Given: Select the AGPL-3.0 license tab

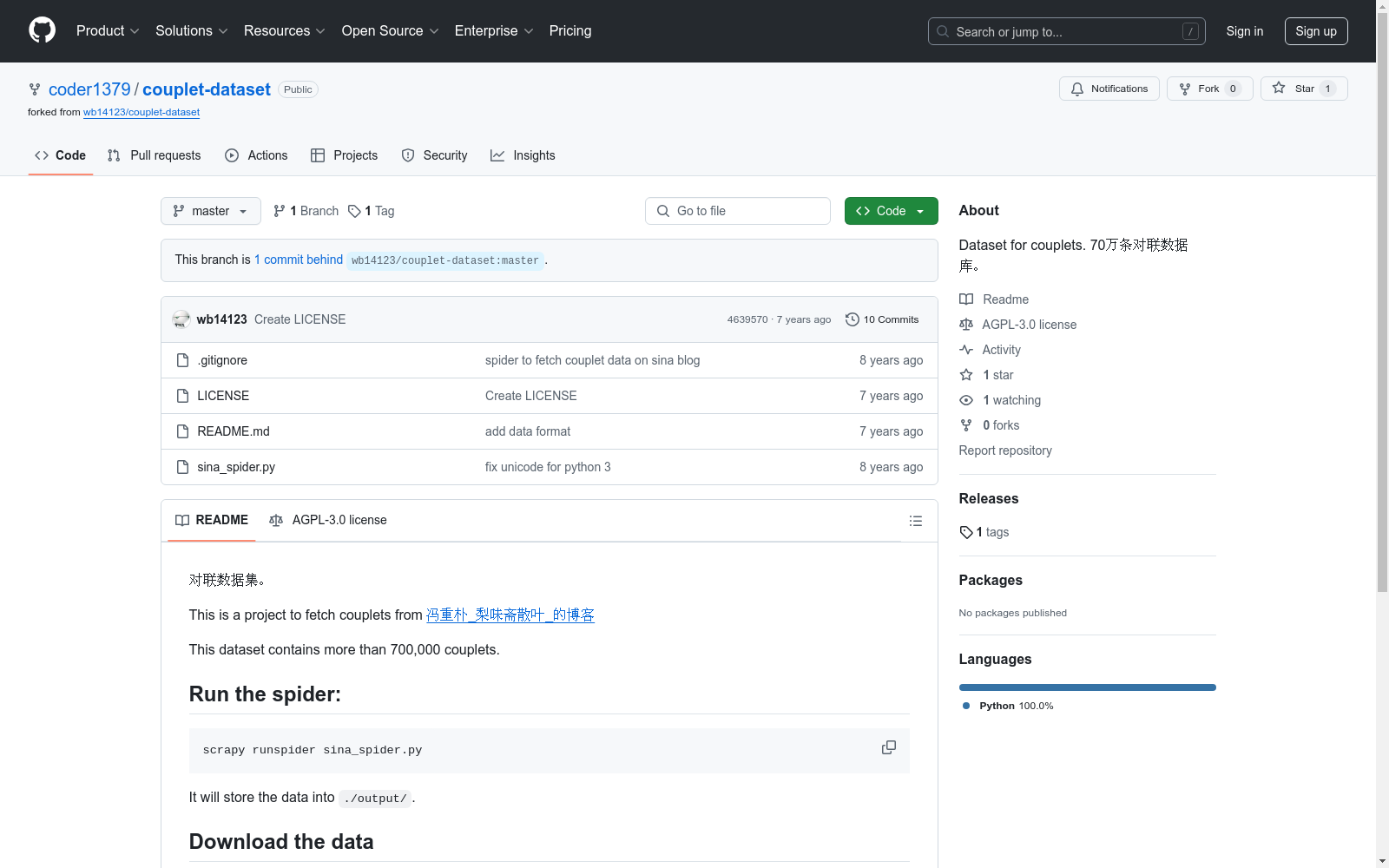Looking at the screenshot, I should click(x=328, y=520).
